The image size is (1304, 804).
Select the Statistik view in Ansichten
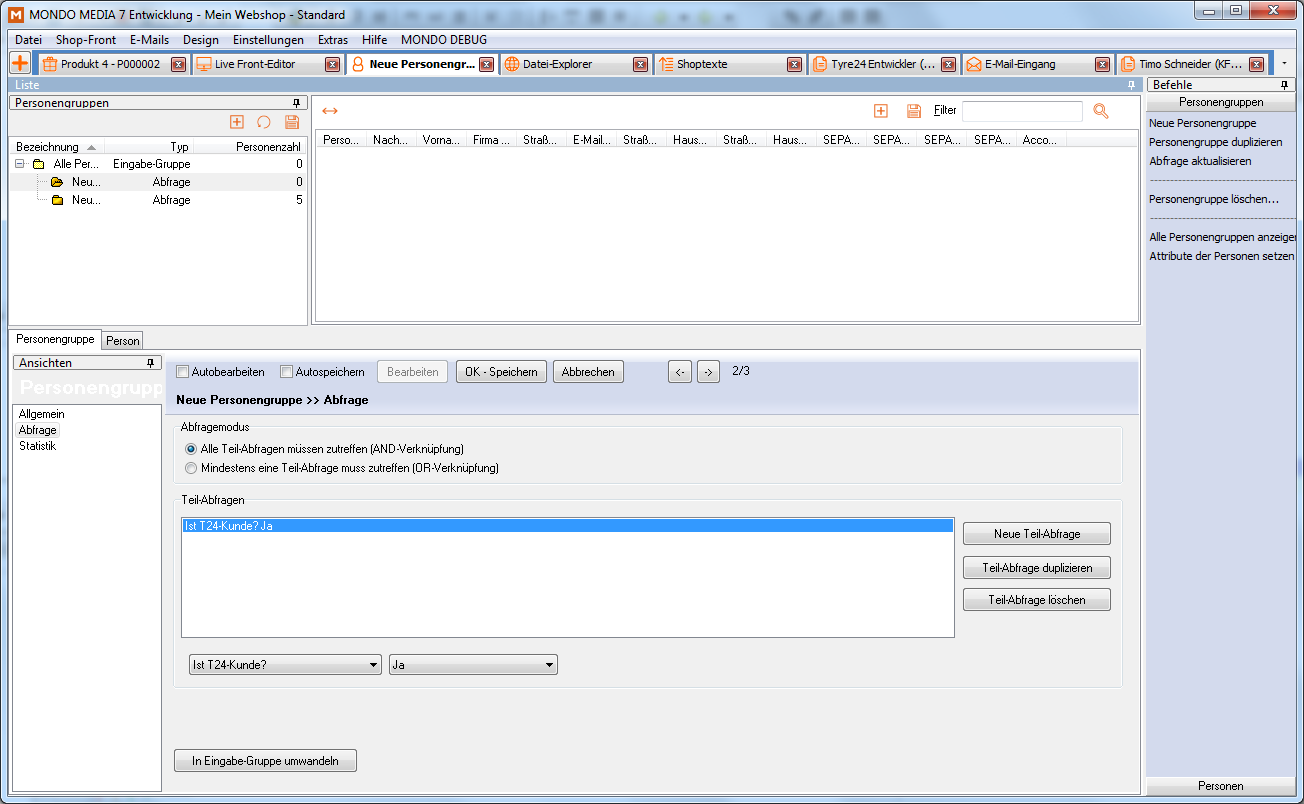tap(38, 446)
